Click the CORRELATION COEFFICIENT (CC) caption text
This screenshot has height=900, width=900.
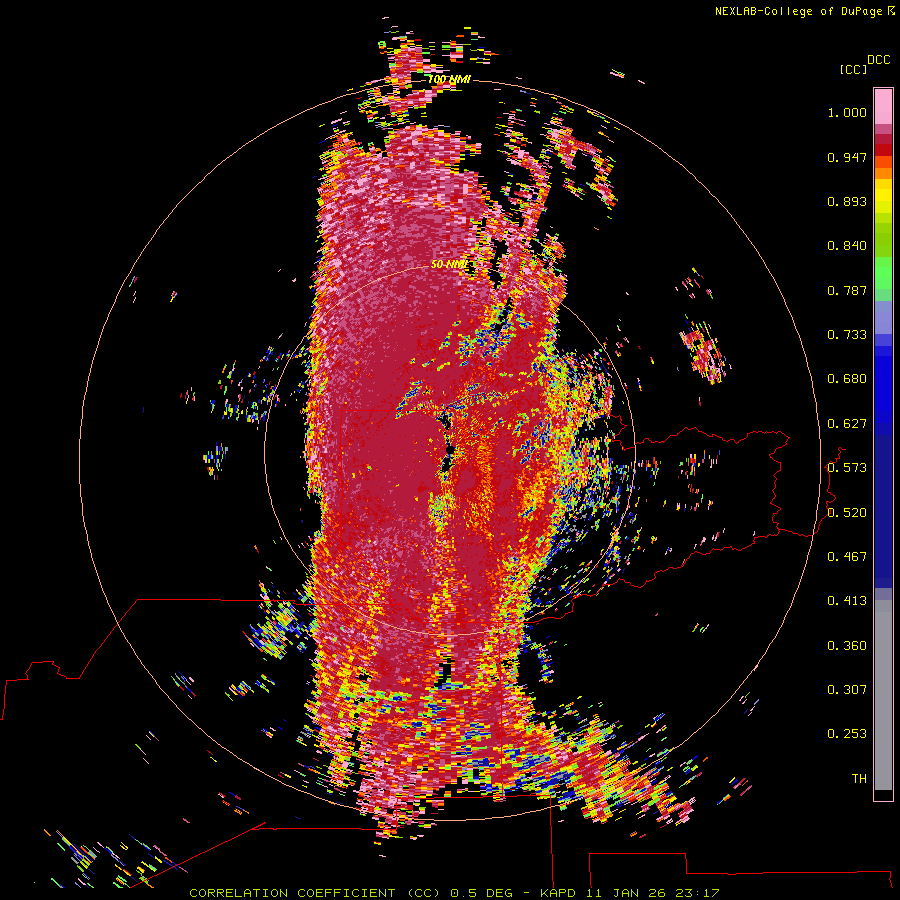(x=314, y=893)
